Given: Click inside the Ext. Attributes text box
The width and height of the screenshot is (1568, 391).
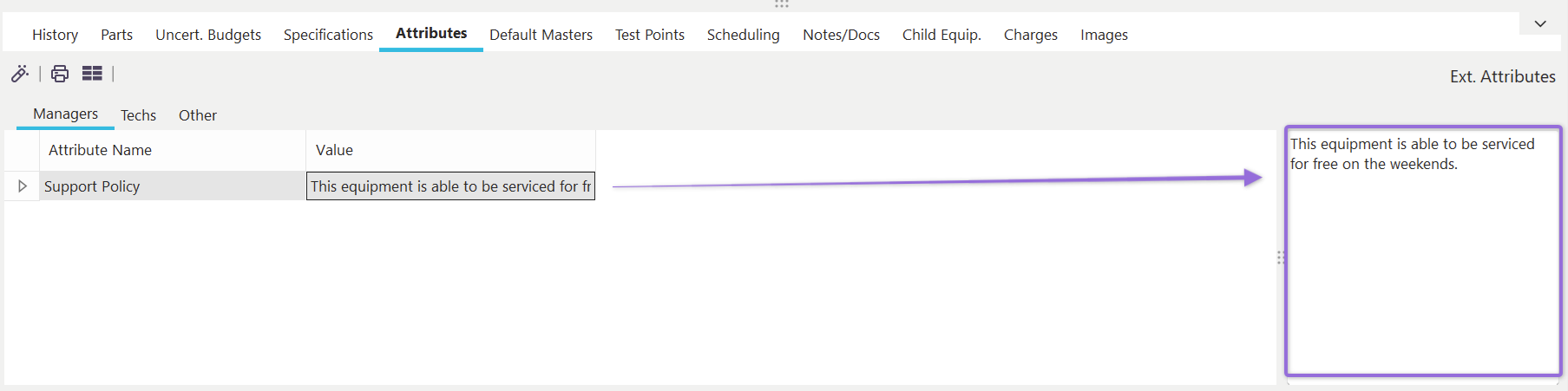Looking at the screenshot, I should coord(1423,260).
